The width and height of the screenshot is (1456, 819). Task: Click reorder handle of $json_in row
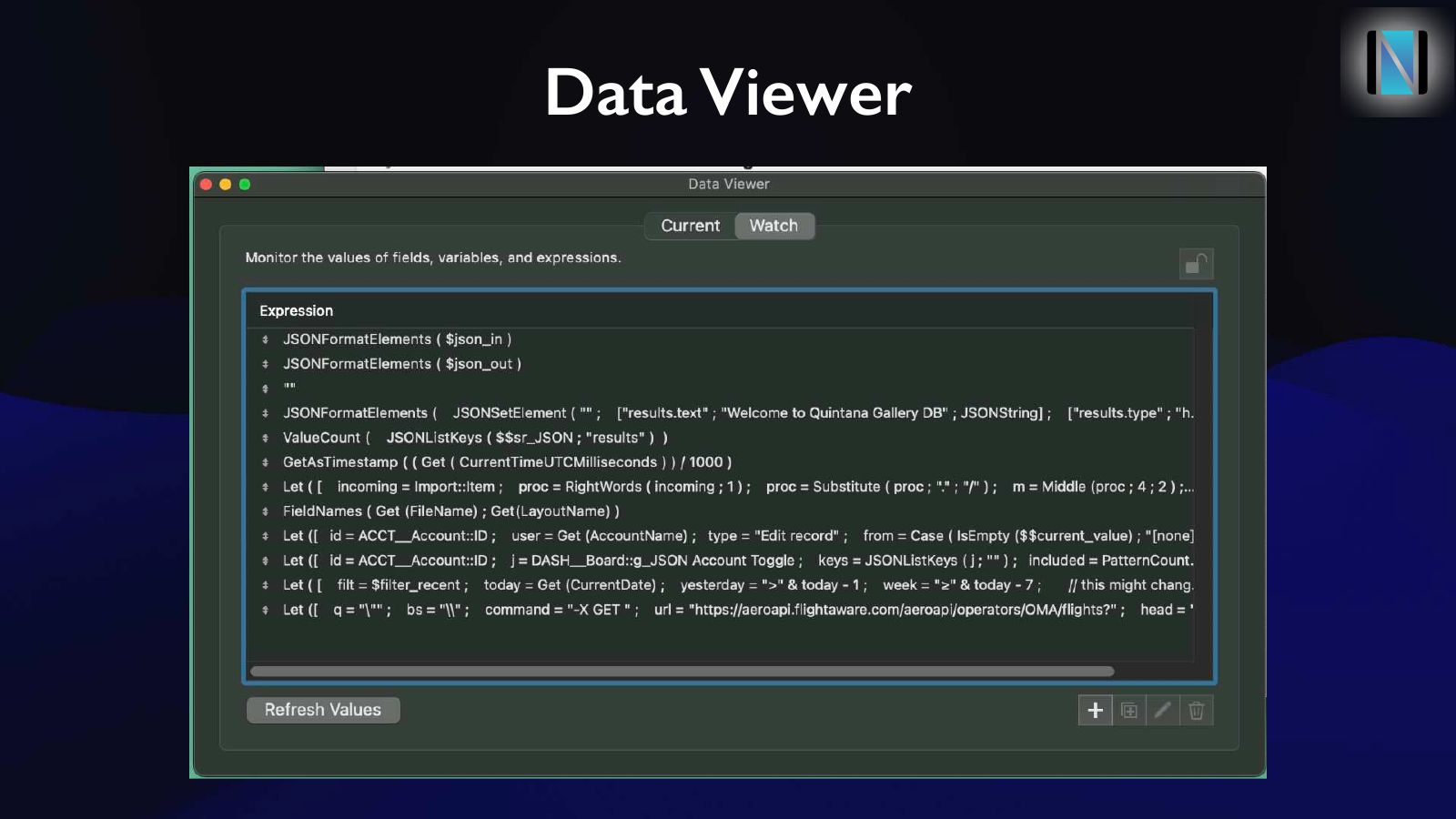[x=265, y=339]
